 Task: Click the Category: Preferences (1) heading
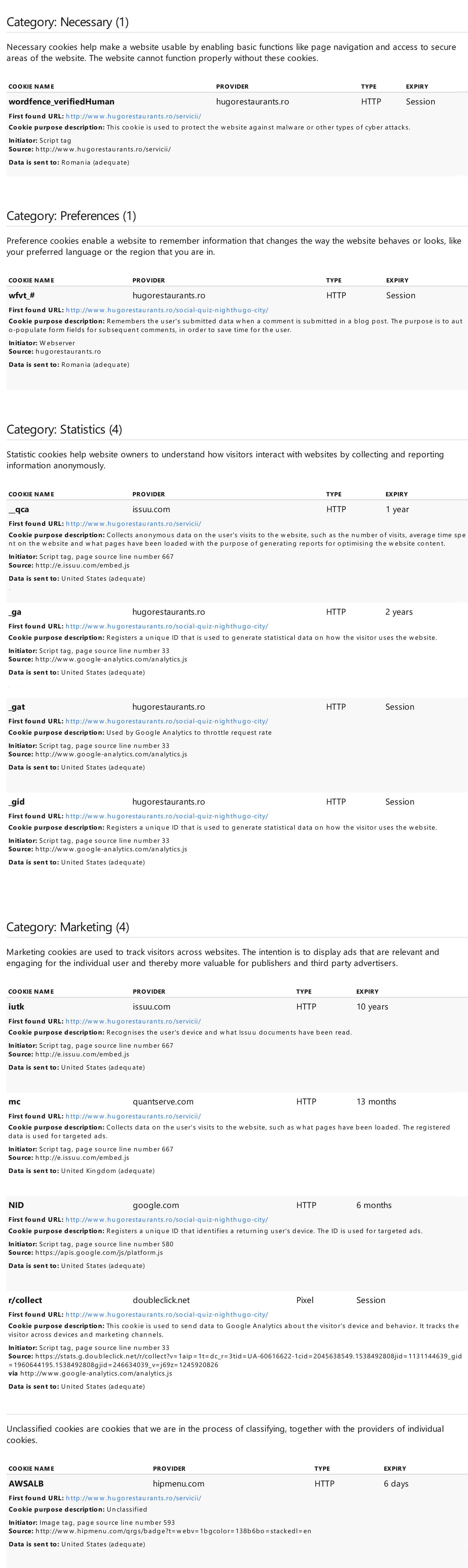71,216
